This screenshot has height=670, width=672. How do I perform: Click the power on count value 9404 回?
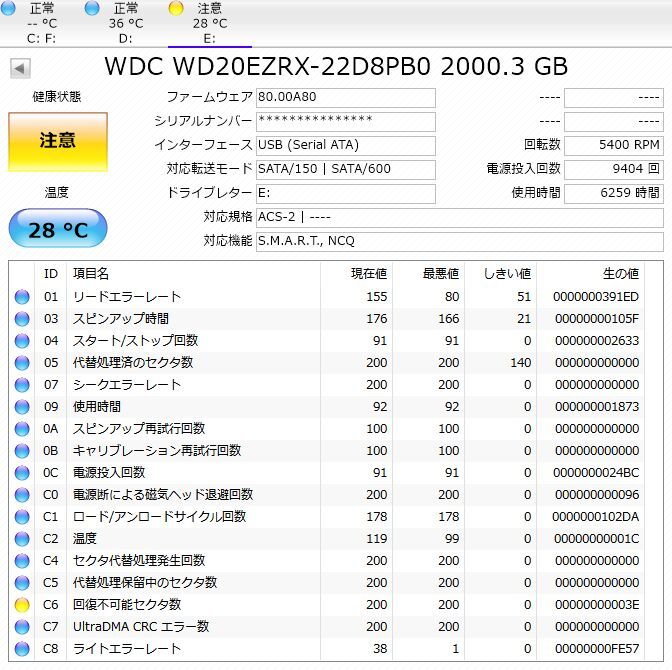tap(614, 170)
